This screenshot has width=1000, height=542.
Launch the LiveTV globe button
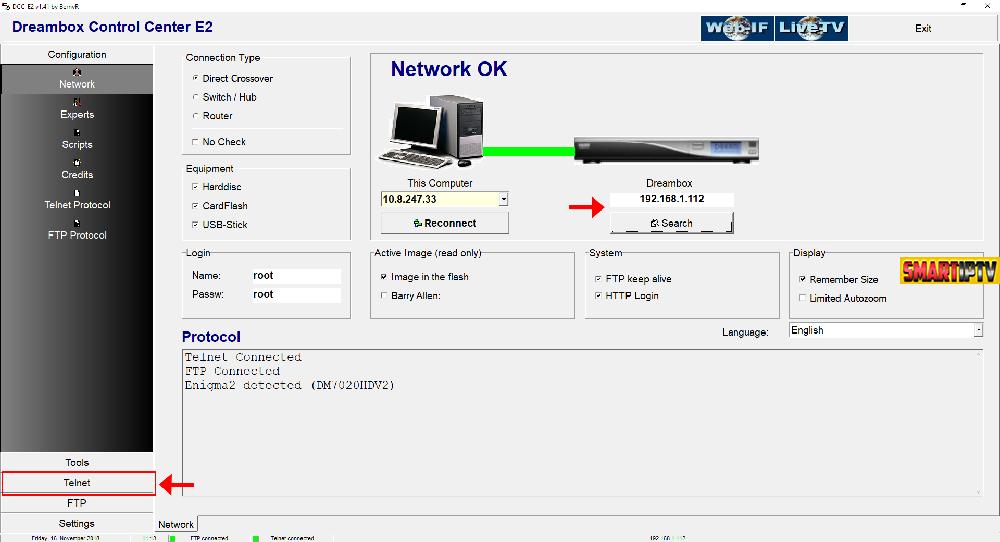(811, 28)
